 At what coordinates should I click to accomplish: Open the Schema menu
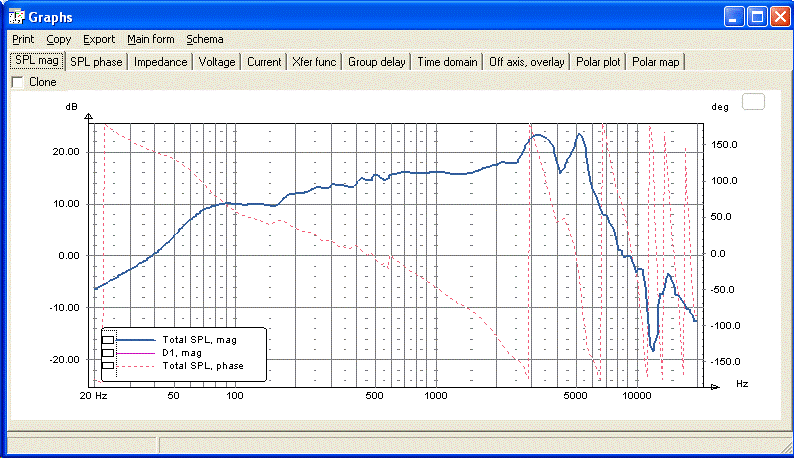(x=205, y=40)
